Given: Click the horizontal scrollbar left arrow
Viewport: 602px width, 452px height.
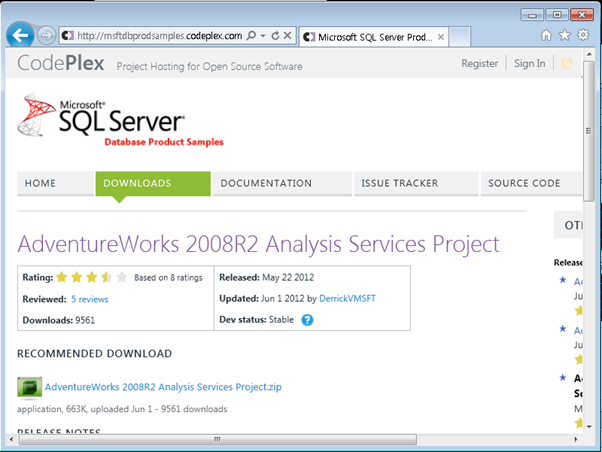Looking at the screenshot, I should [x=11, y=439].
